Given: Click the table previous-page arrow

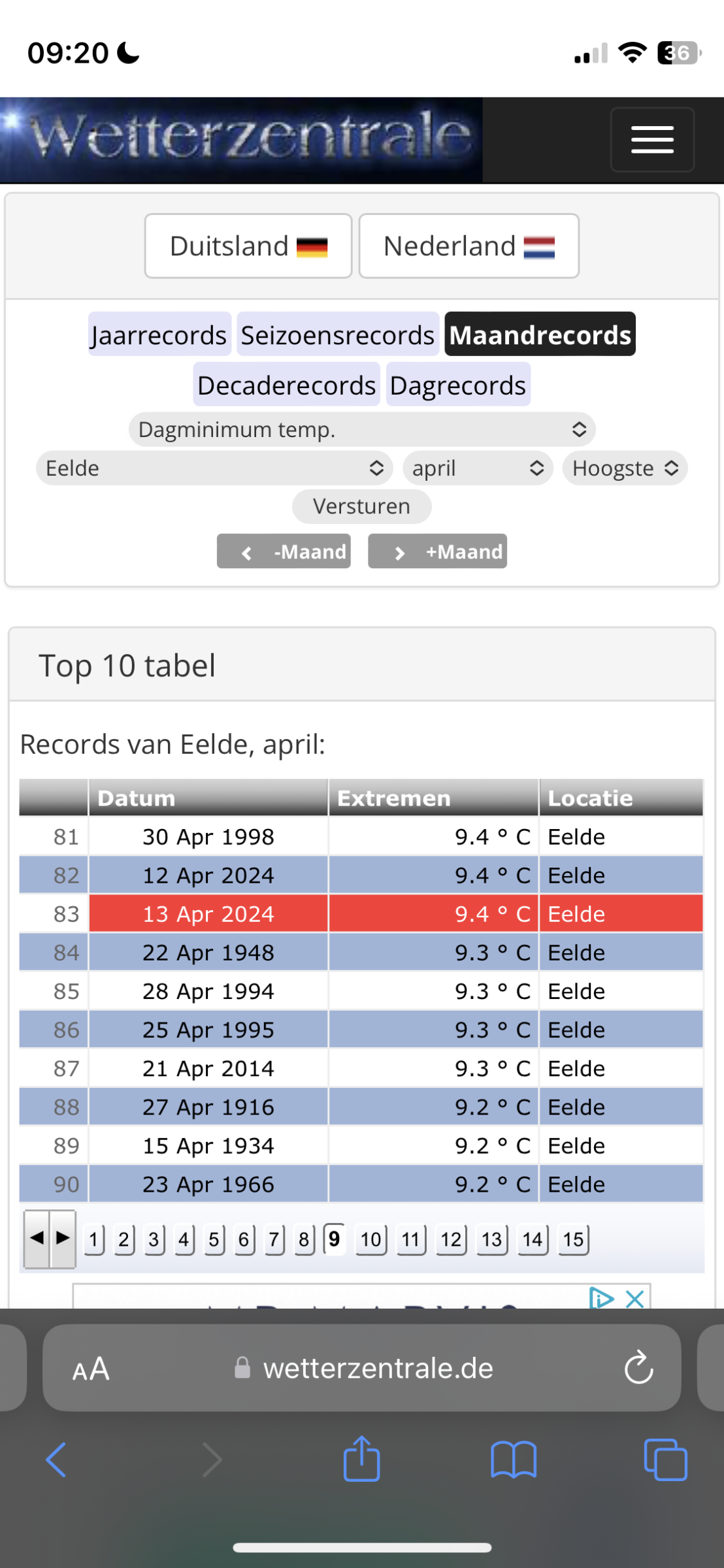Looking at the screenshot, I should point(37,1238).
